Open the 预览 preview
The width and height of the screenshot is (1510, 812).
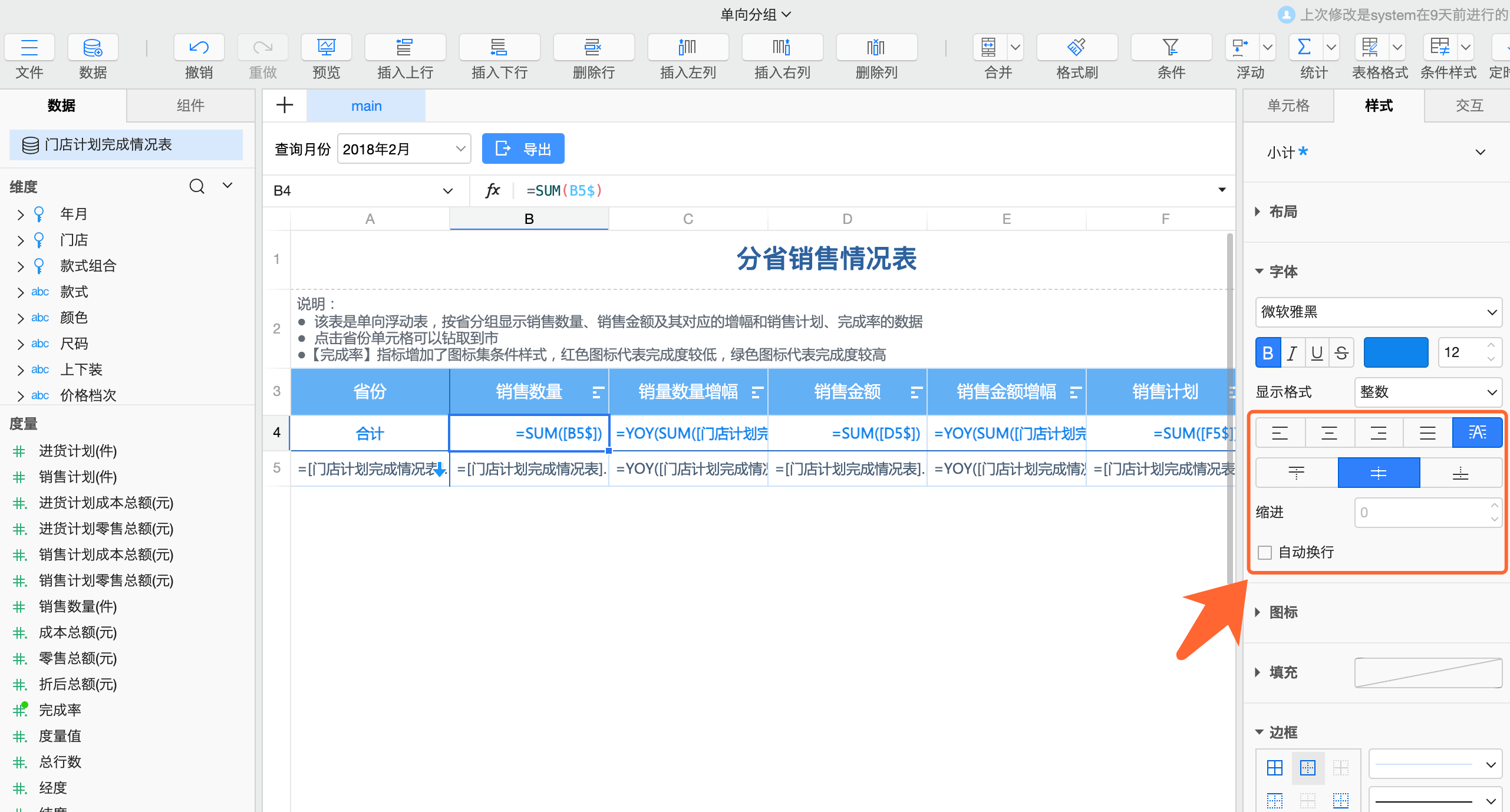[x=325, y=56]
